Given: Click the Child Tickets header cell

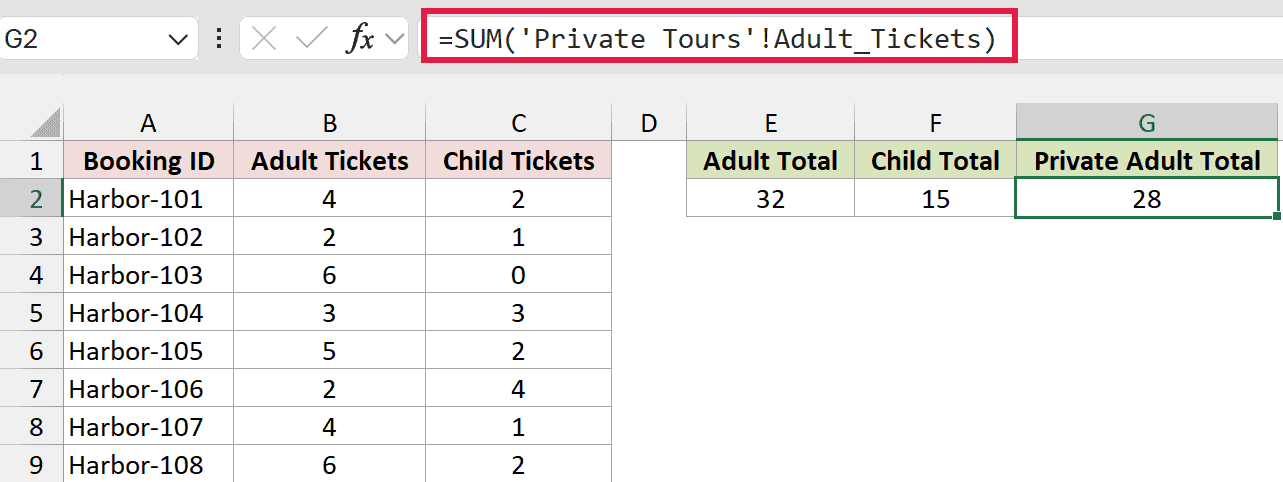Looking at the screenshot, I should (x=518, y=161).
